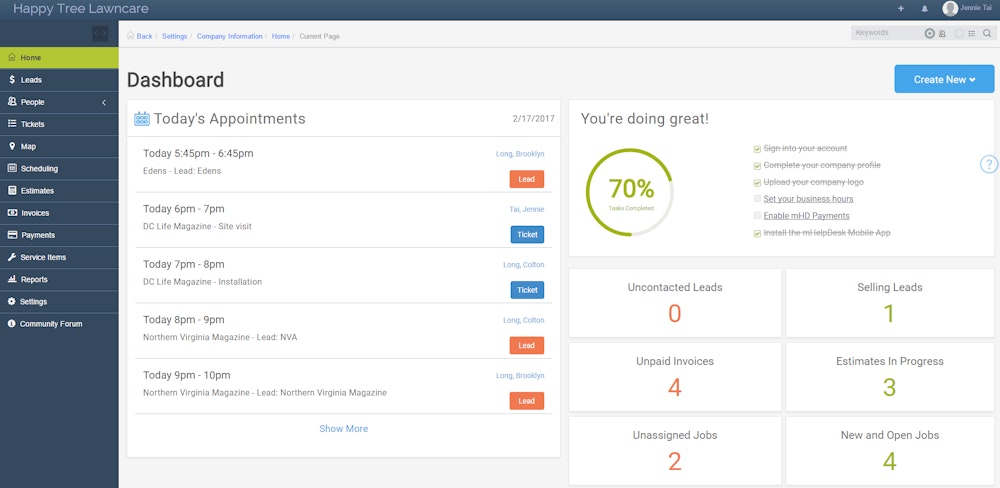Click the 70% tasks completed progress circle

pos(630,192)
